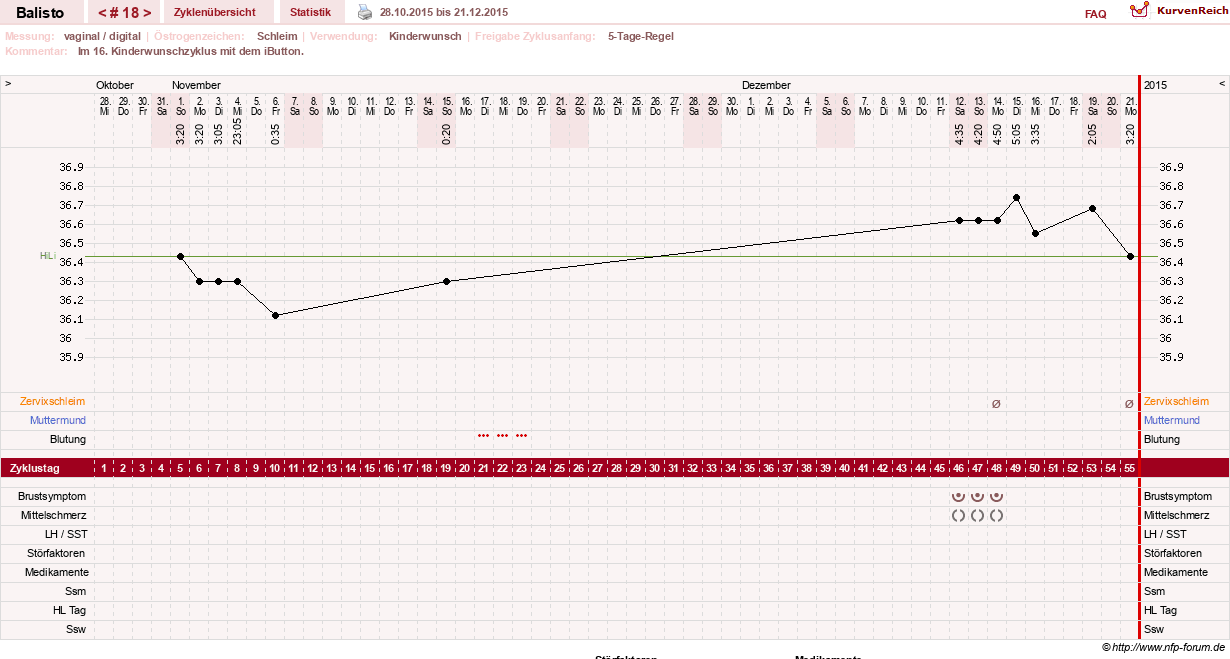
Task: Click the # 18 cycle number
Action: [125, 13]
